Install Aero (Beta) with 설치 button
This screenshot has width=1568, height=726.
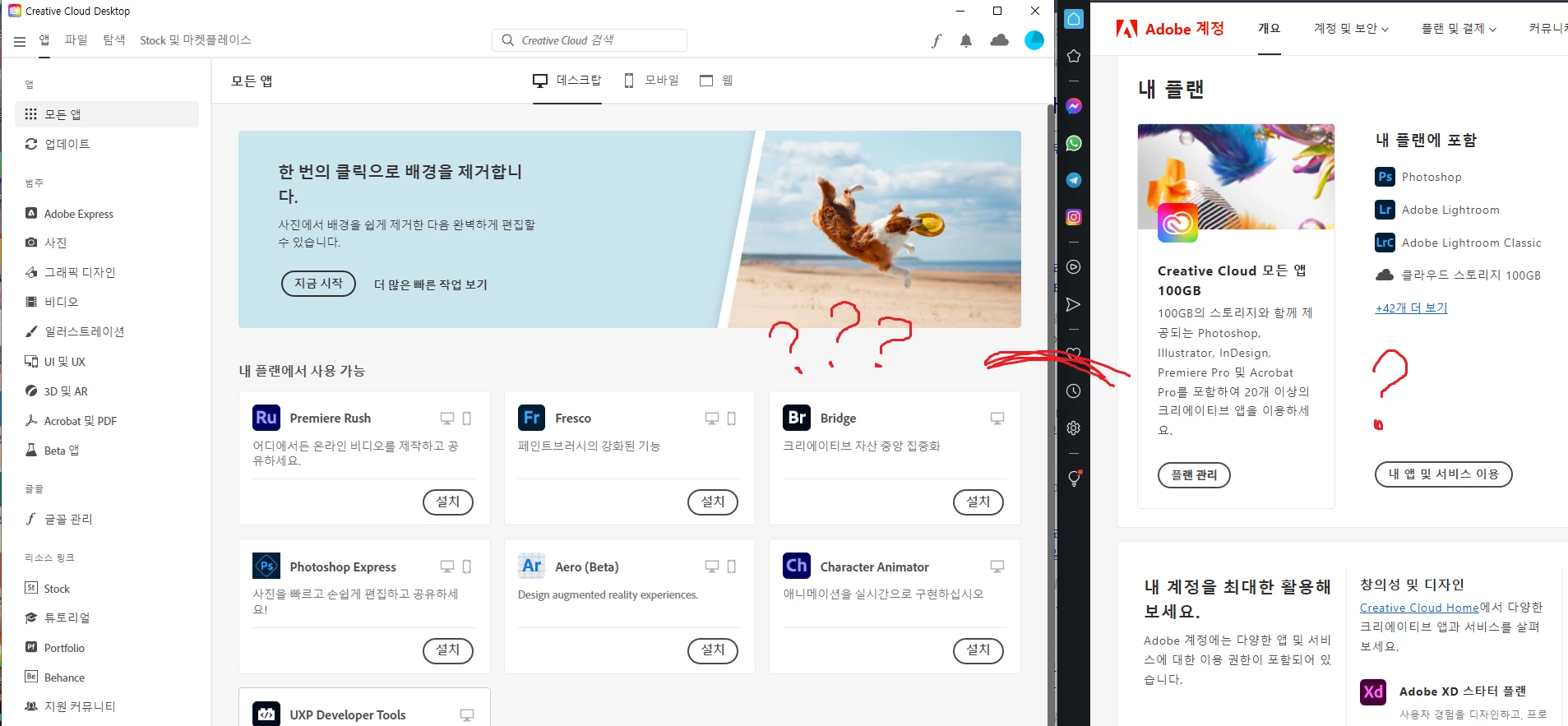click(x=713, y=650)
